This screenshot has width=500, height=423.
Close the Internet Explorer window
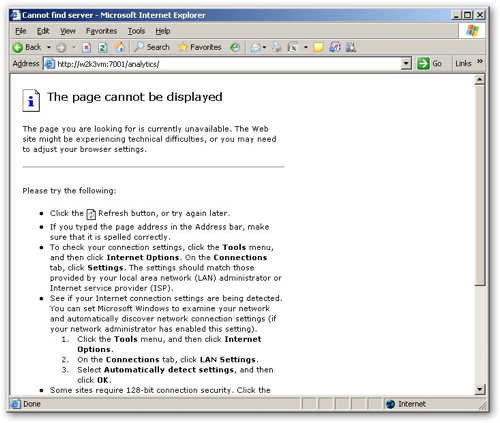[479, 15]
